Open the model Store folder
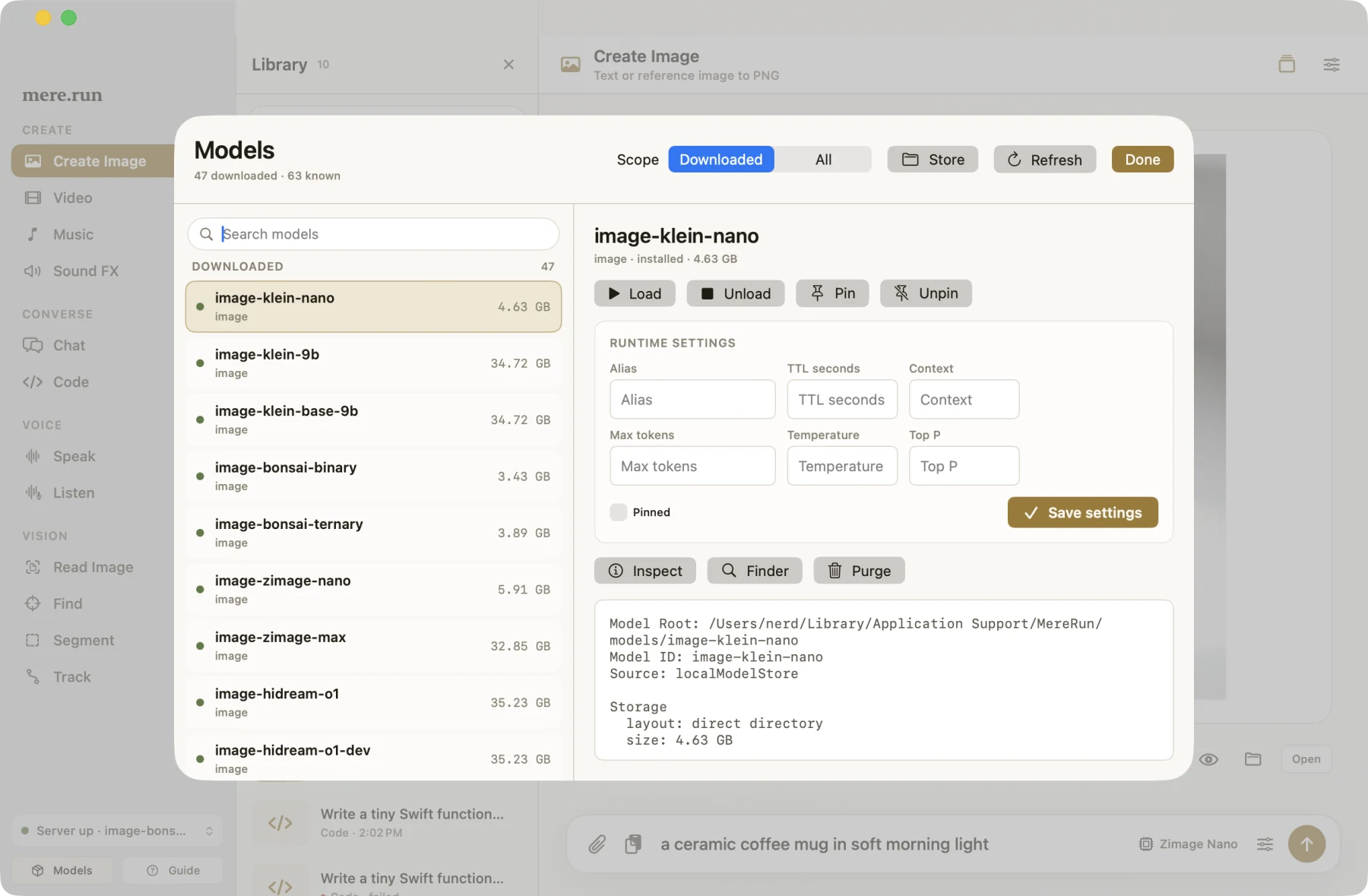 click(x=933, y=160)
